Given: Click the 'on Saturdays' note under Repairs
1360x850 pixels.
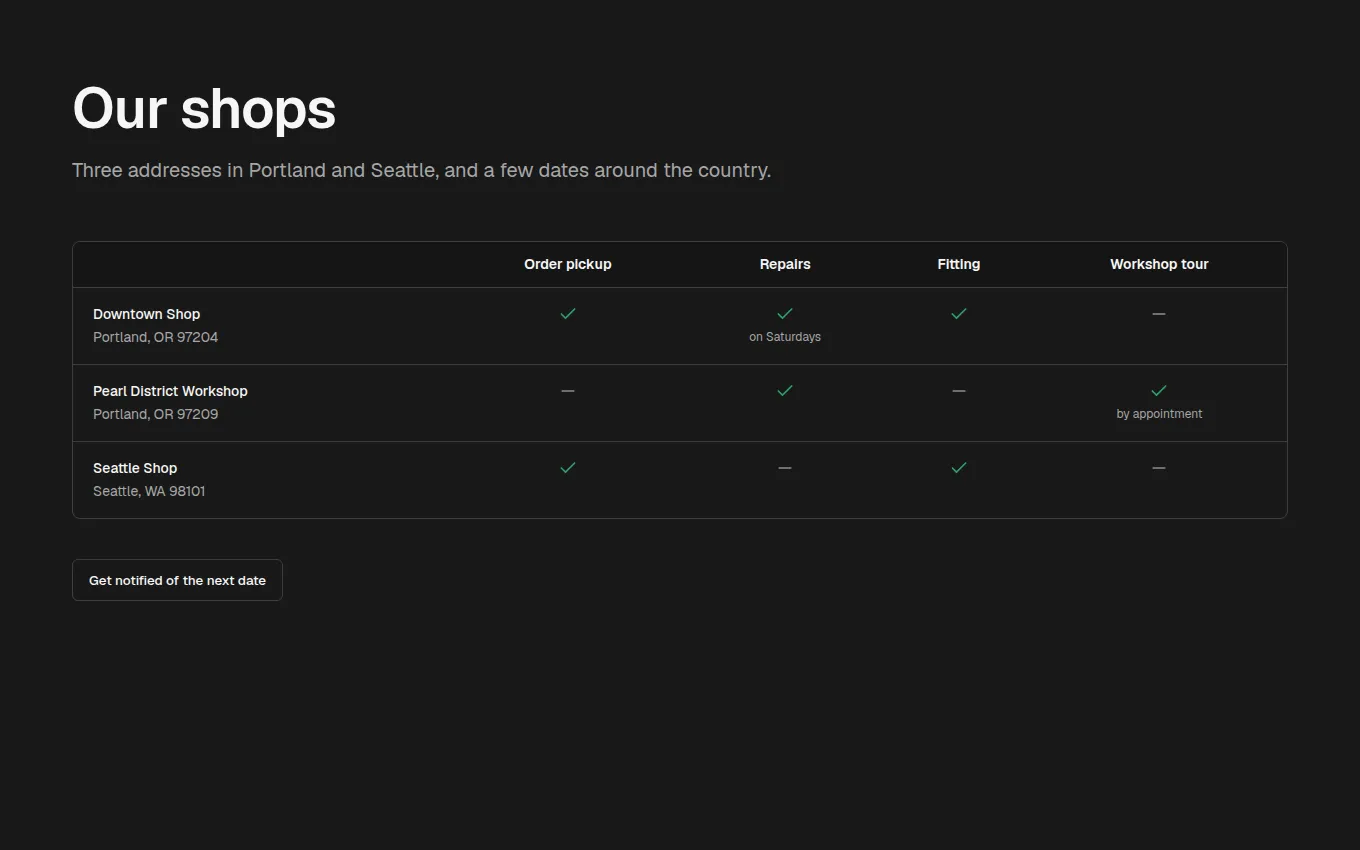Looking at the screenshot, I should click(x=785, y=337).
